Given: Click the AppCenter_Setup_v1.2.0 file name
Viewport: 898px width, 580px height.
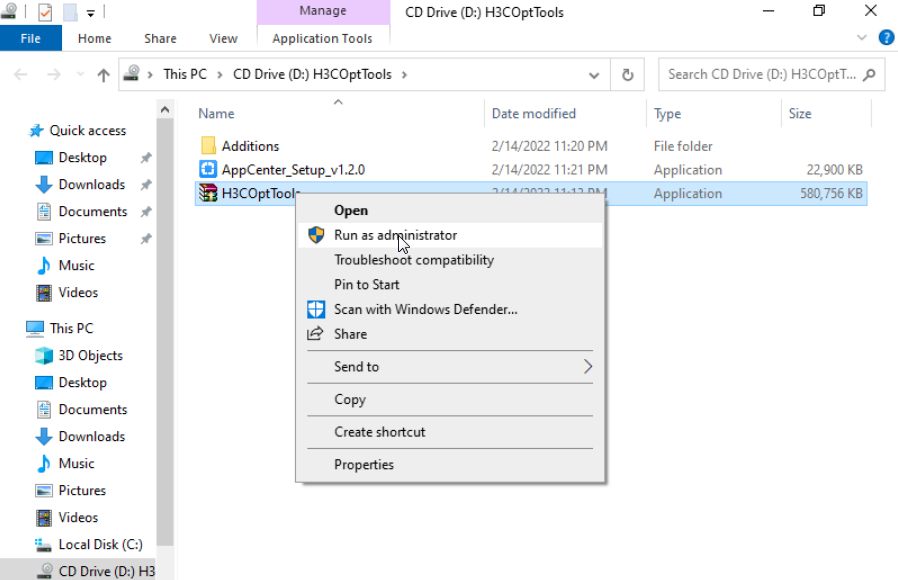Looking at the screenshot, I should 293,169.
